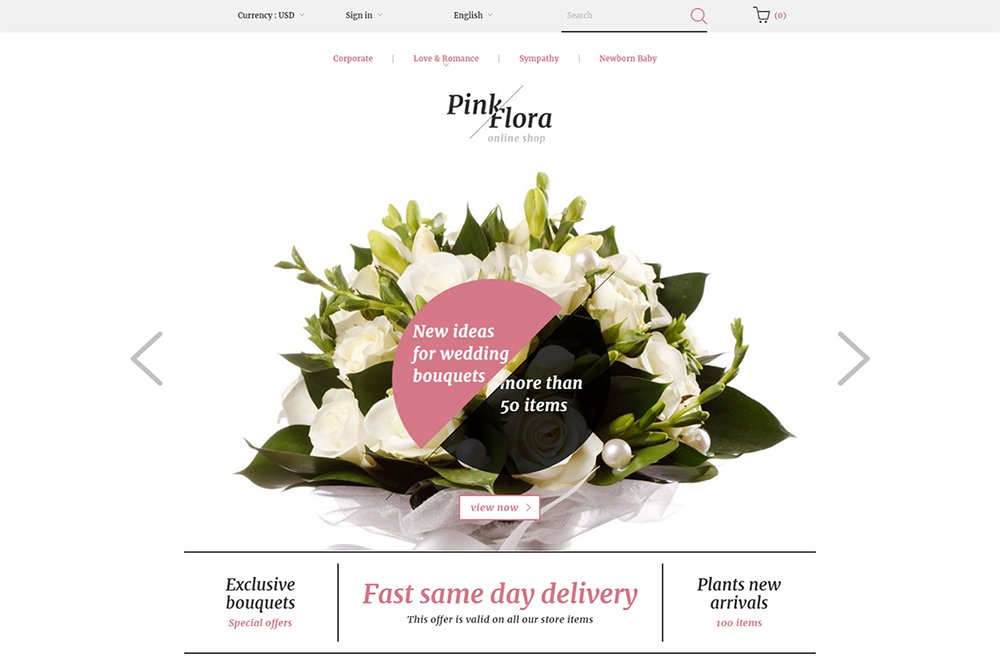
Task: Click the Fast same day delivery banner
Action: pyautogui.click(x=500, y=602)
